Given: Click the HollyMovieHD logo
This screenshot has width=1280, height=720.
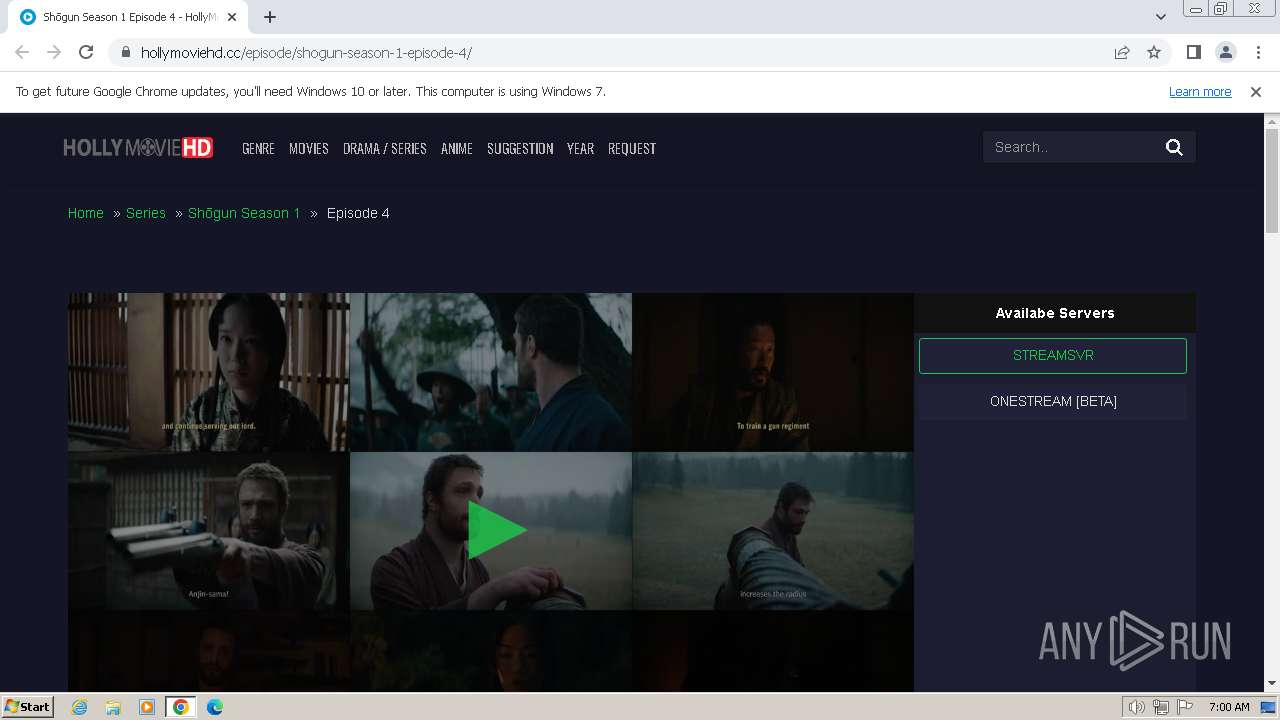Looking at the screenshot, I should point(138,148).
